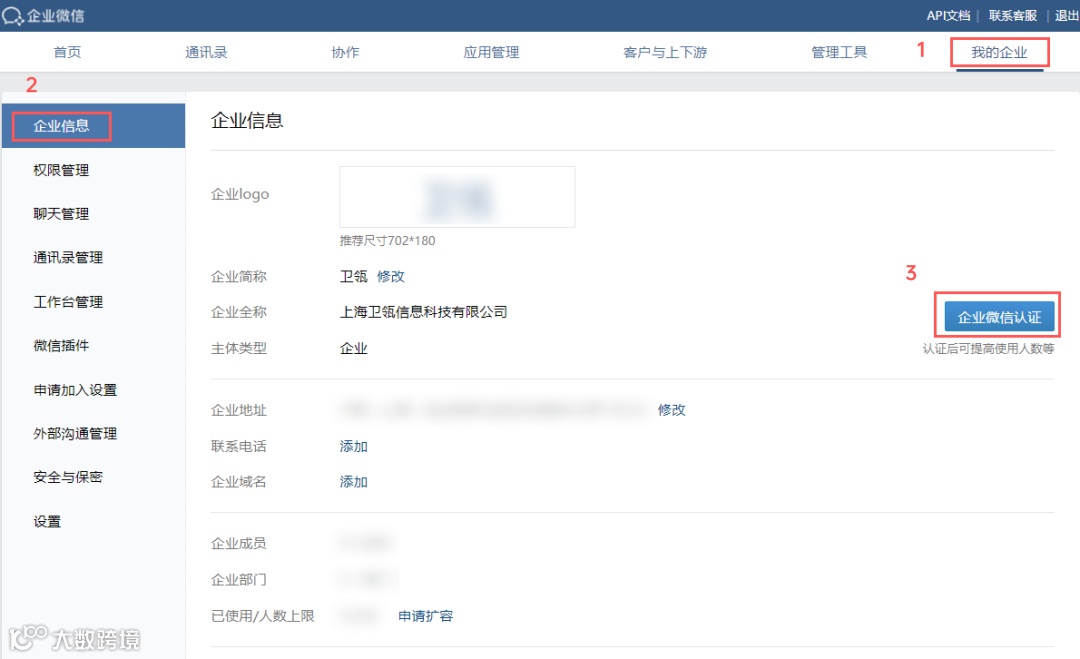
Task: Go to 聊天管理 in the sidebar
Action: (61, 214)
